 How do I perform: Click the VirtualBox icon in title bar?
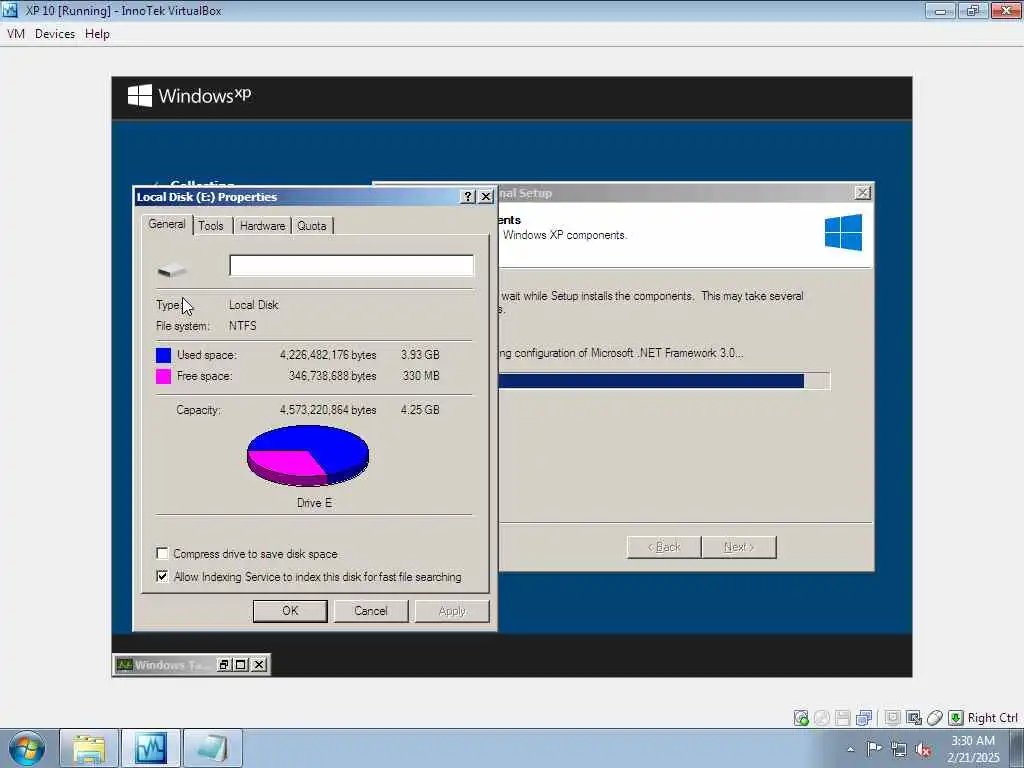pos(10,10)
